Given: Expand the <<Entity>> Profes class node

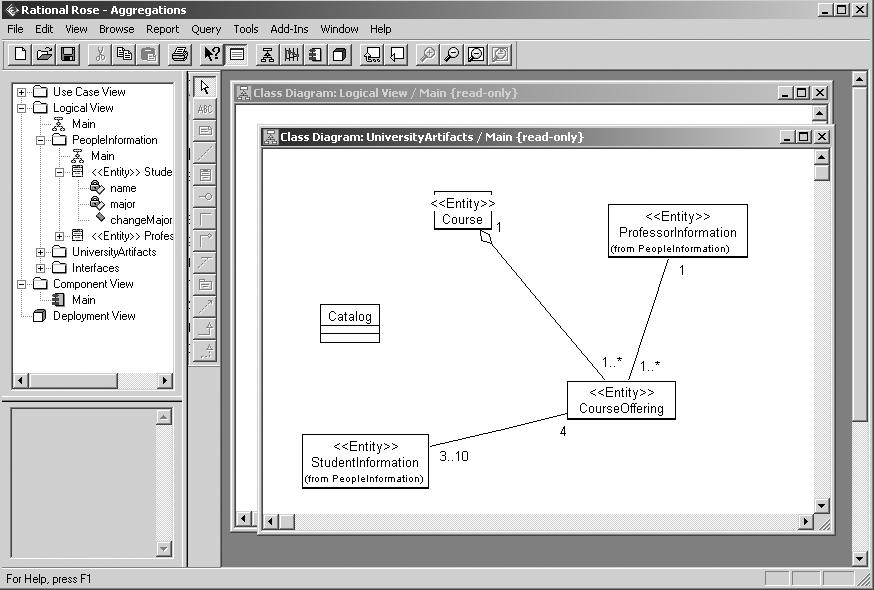Looking at the screenshot, I should tap(59, 236).
